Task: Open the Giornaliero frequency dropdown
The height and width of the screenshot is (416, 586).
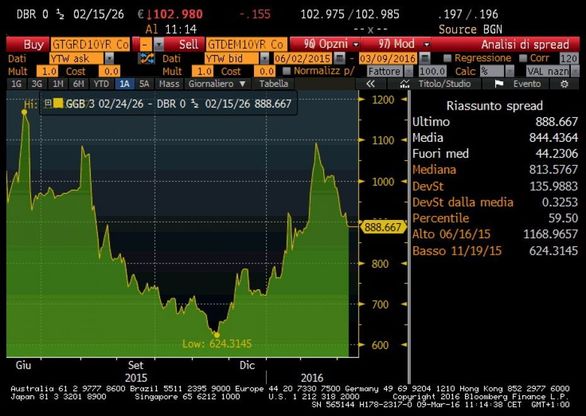Action: (218, 84)
